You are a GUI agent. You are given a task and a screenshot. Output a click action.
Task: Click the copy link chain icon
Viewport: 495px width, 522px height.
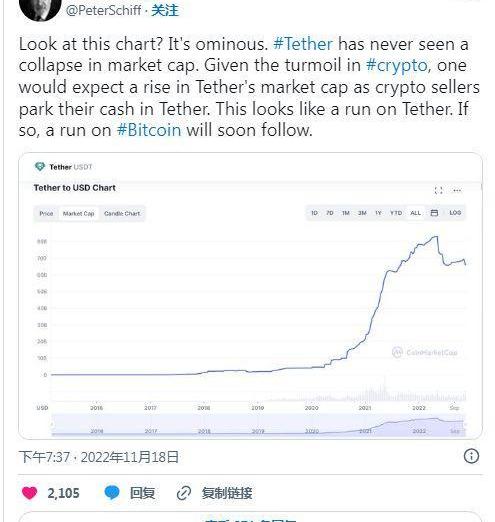coord(184,493)
